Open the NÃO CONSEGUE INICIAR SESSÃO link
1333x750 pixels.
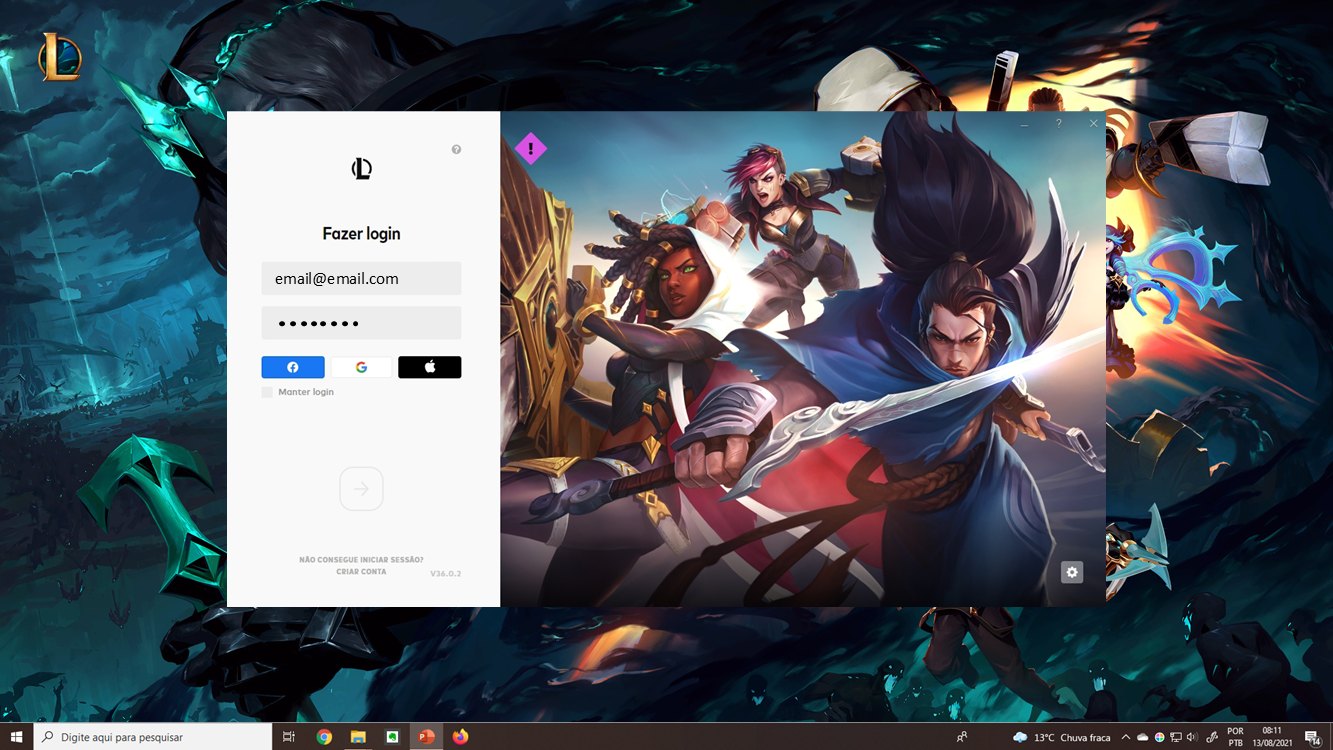pyautogui.click(x=361, y=560)
